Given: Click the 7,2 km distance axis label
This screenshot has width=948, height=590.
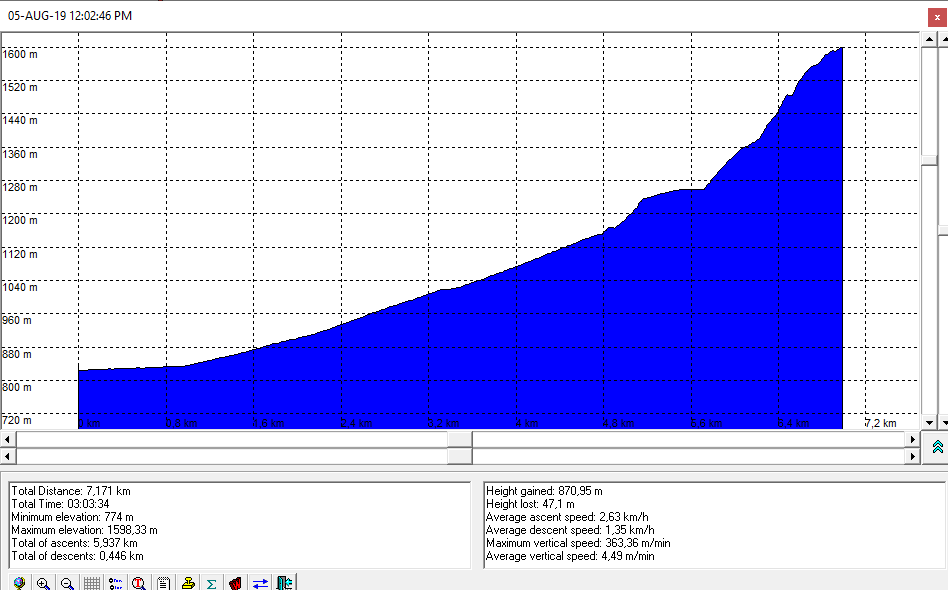Looking at the screenshot, I should pos(881,423).
